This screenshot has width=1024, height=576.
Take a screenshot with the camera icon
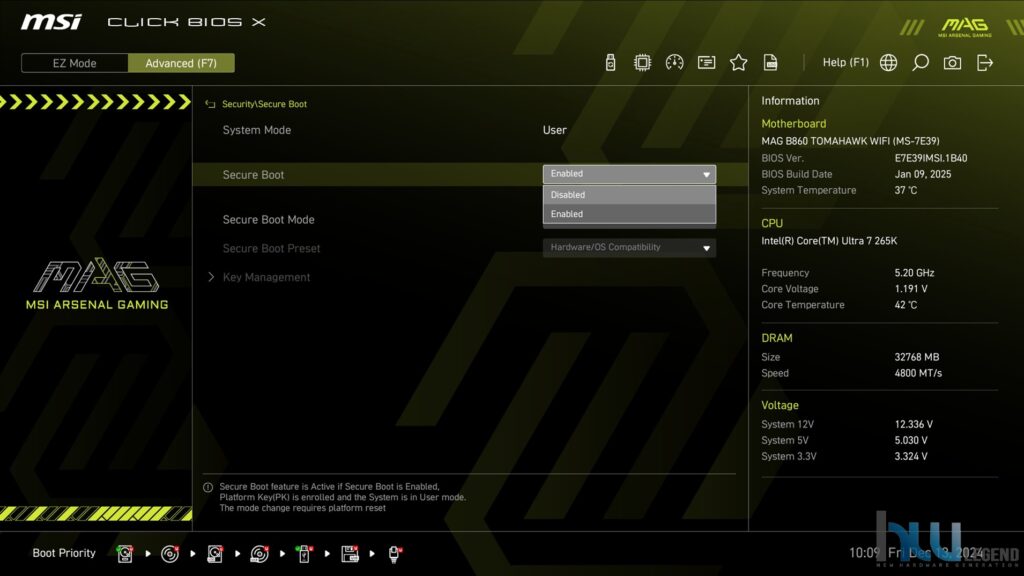[952, 63]
